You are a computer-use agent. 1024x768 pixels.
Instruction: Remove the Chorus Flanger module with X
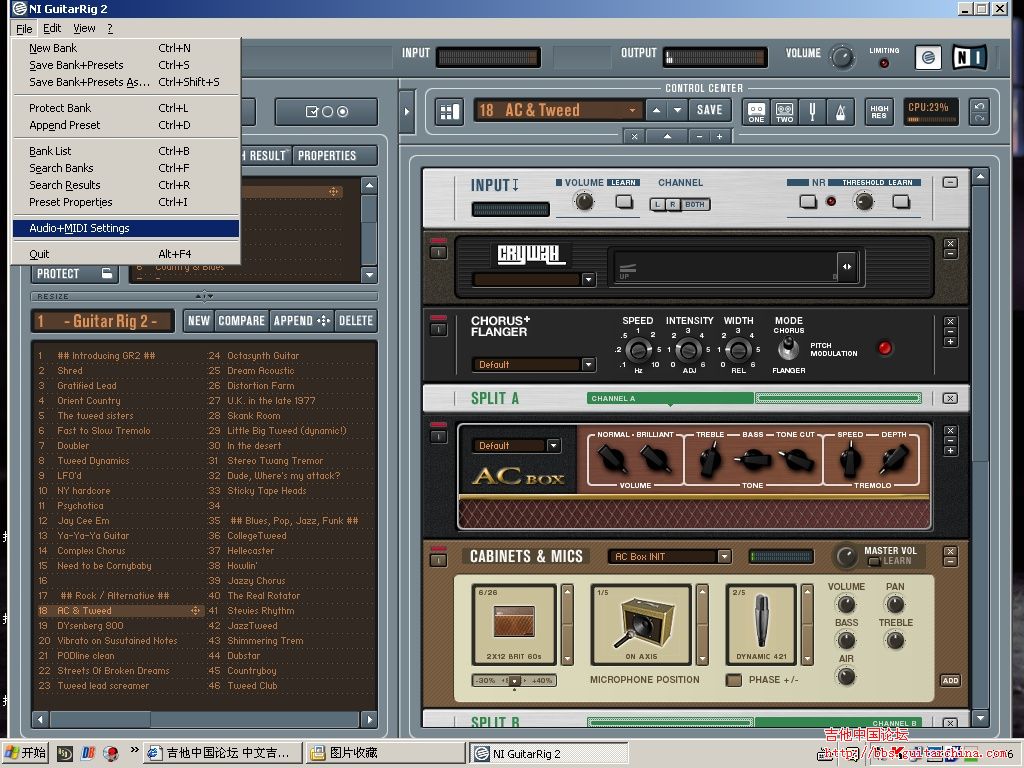[950, 322]
